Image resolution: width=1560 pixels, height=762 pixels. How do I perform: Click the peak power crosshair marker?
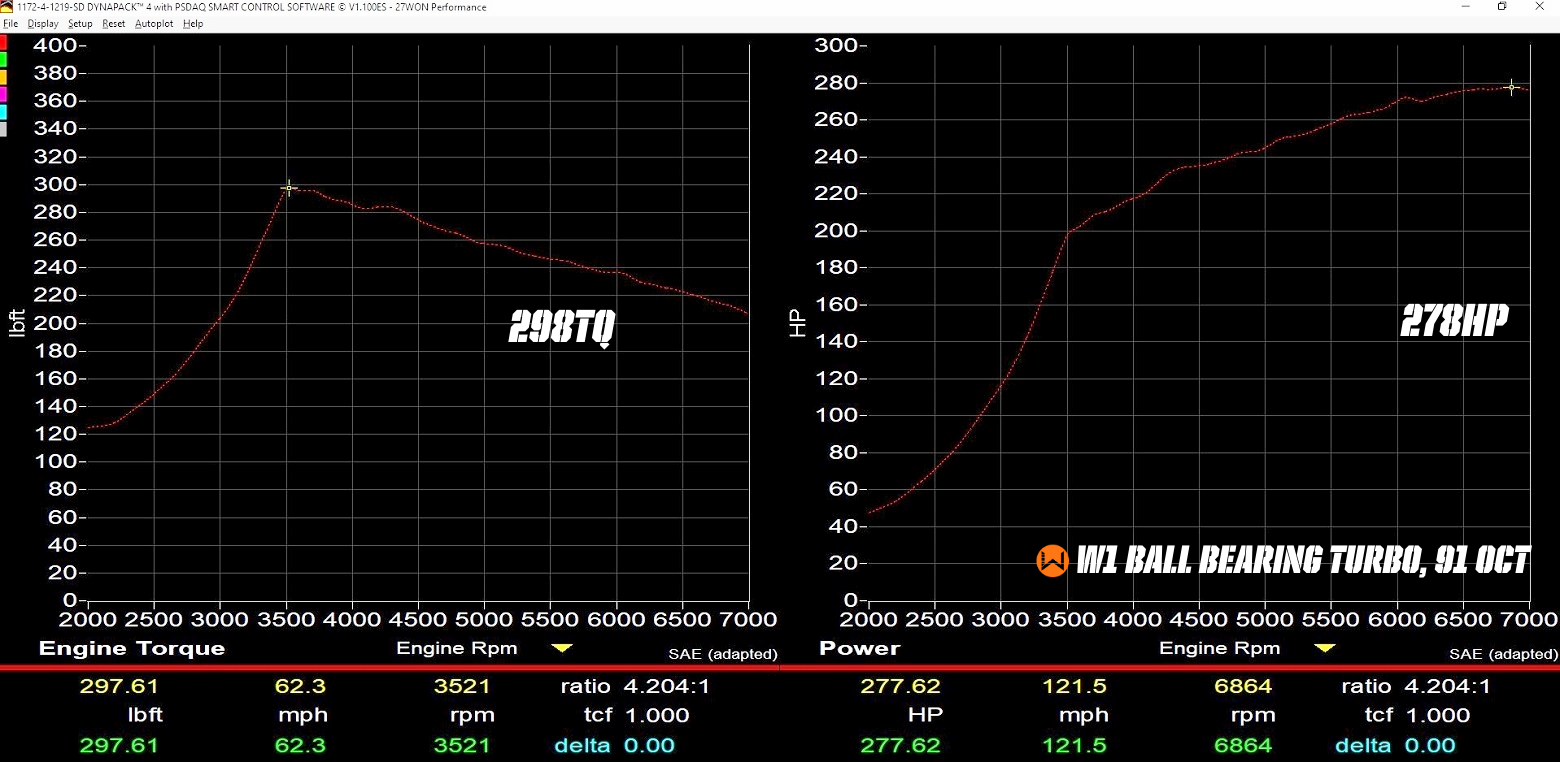click(1511, 88)
